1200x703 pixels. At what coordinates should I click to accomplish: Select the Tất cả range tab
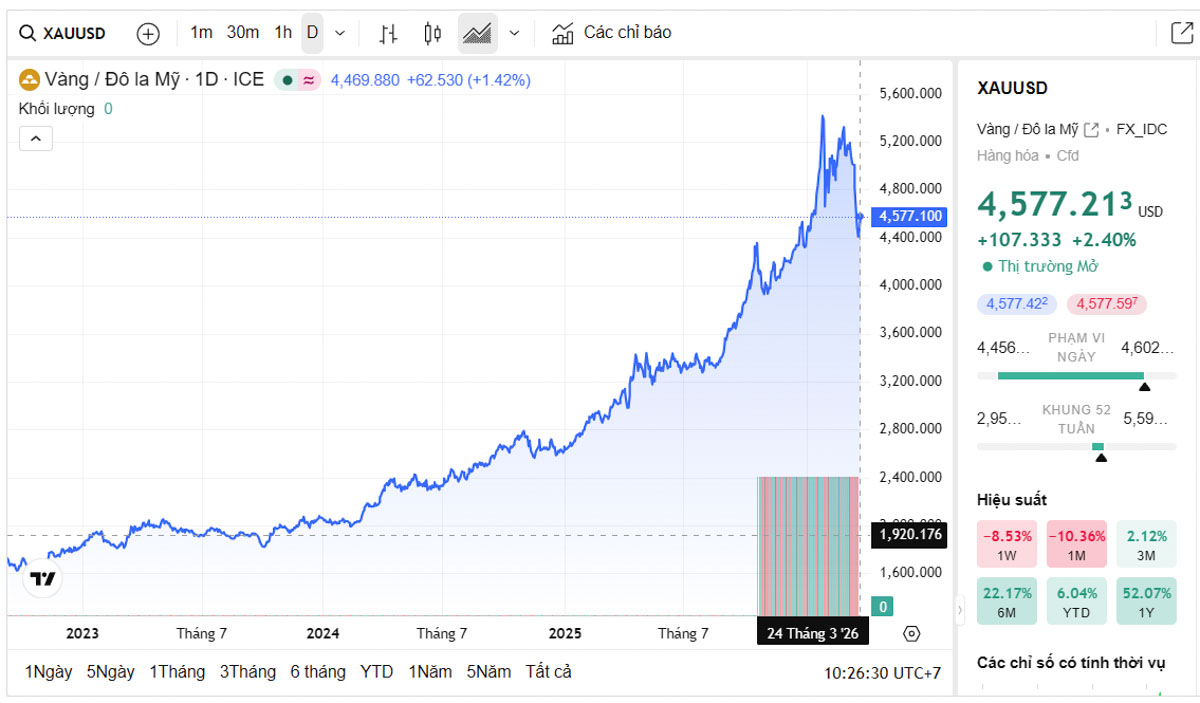[x=548, y=672]
